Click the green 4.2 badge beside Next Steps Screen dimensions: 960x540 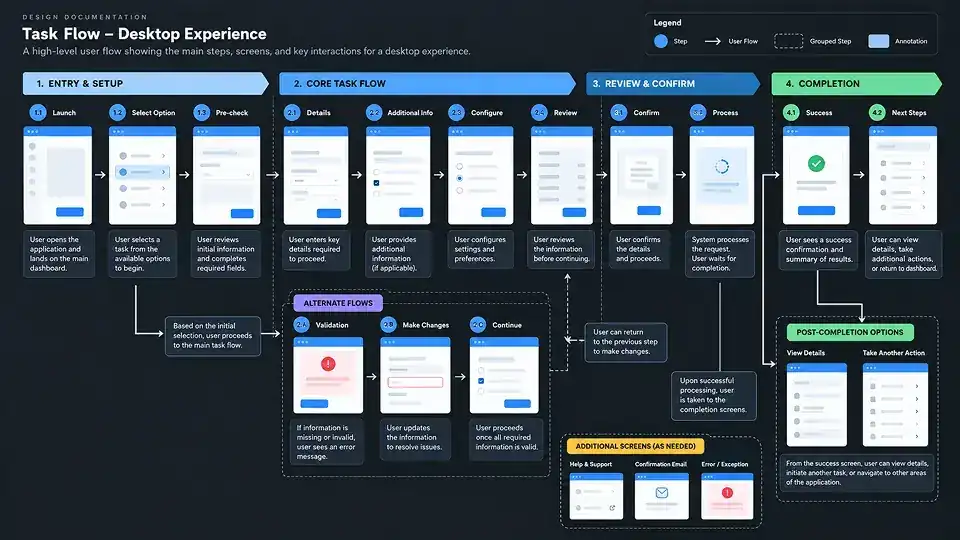(x=877, y=113)
